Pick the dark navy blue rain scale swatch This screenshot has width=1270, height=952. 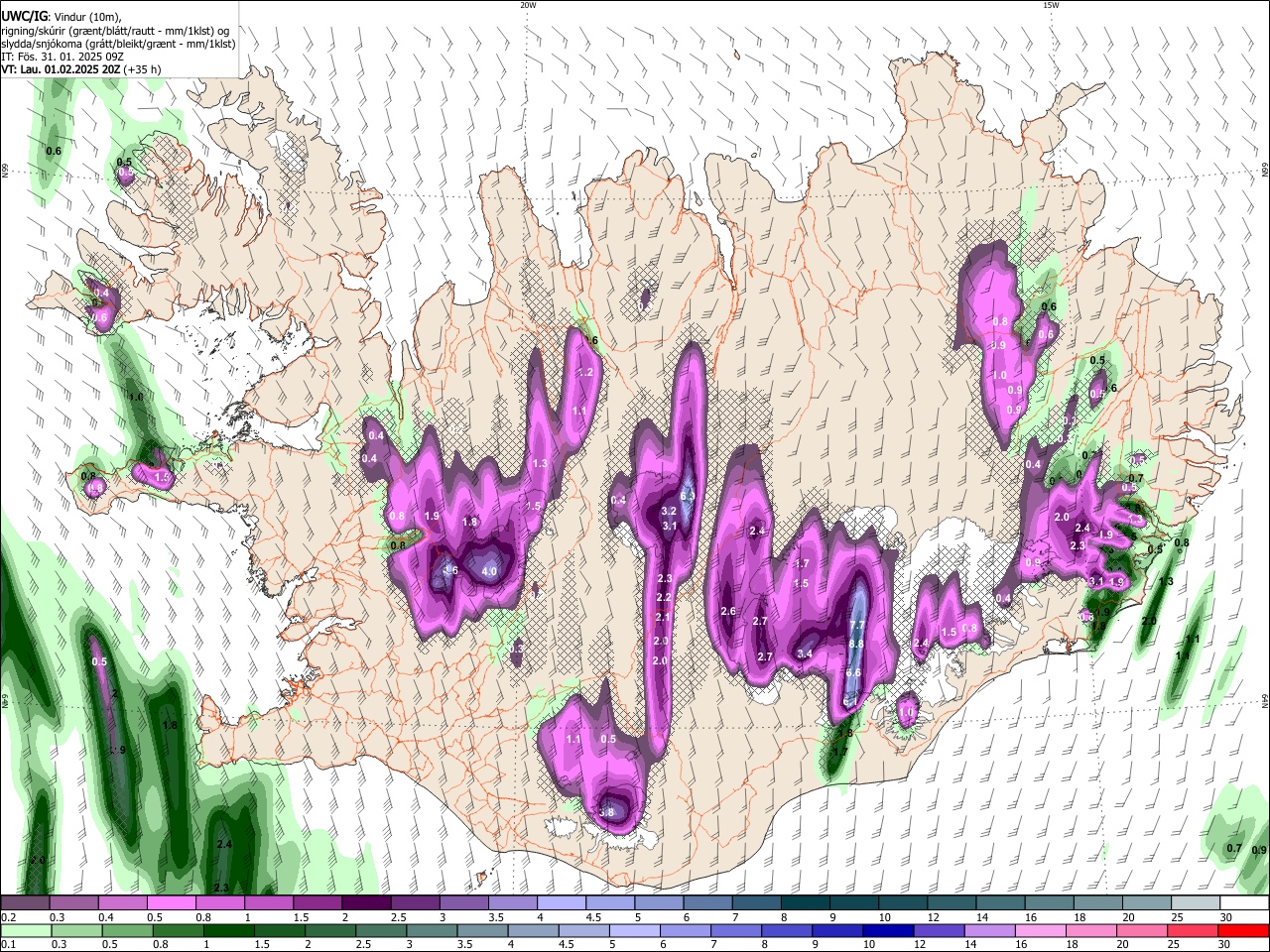[887, 930]
